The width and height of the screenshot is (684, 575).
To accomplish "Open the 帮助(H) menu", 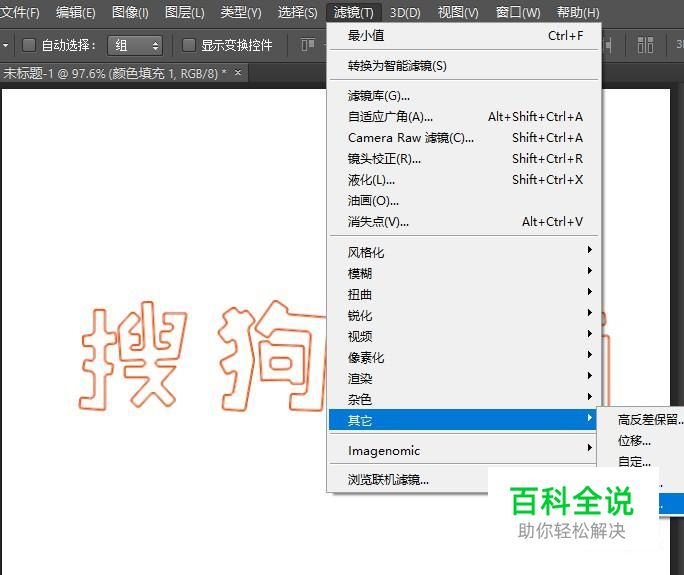I will pos(578,12).
